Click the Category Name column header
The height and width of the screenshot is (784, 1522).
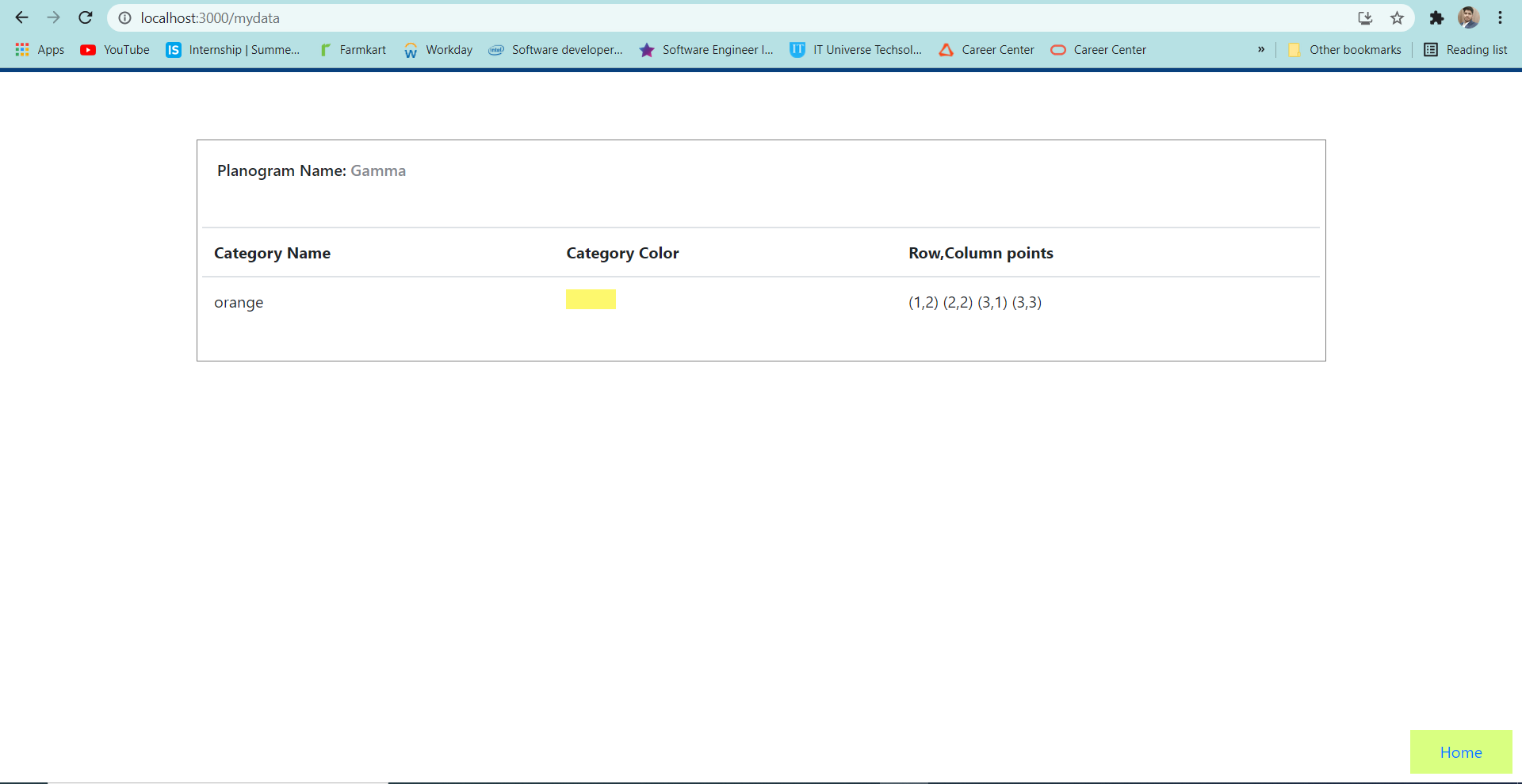coord(272,253)
